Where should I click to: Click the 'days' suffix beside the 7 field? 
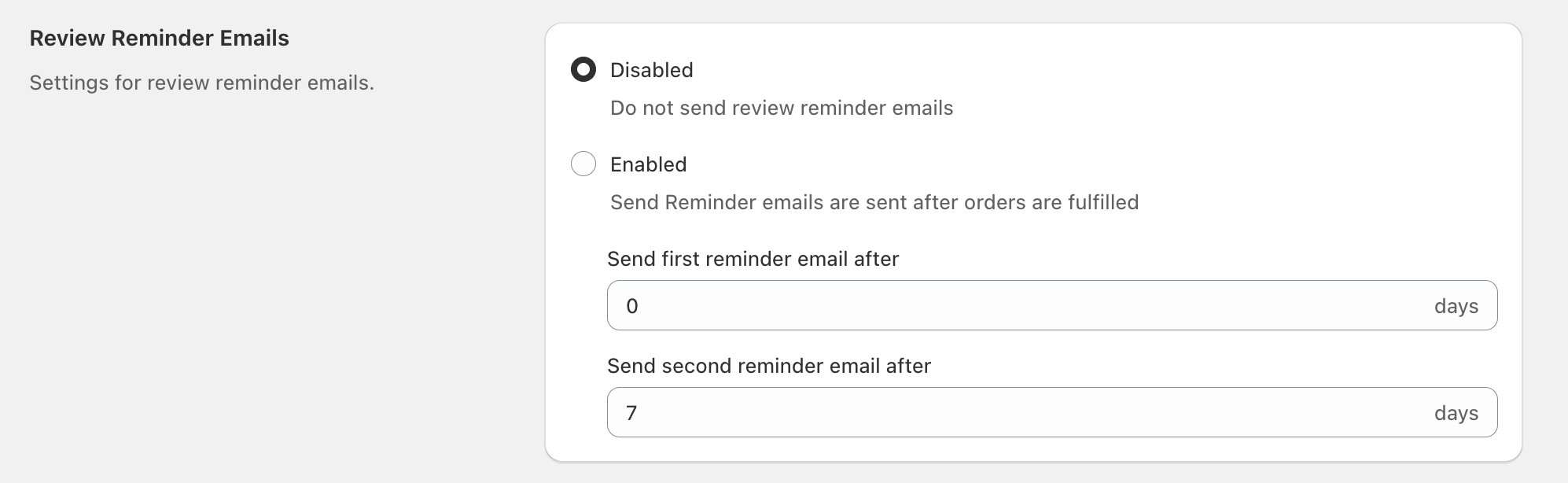coord(1457,411)
